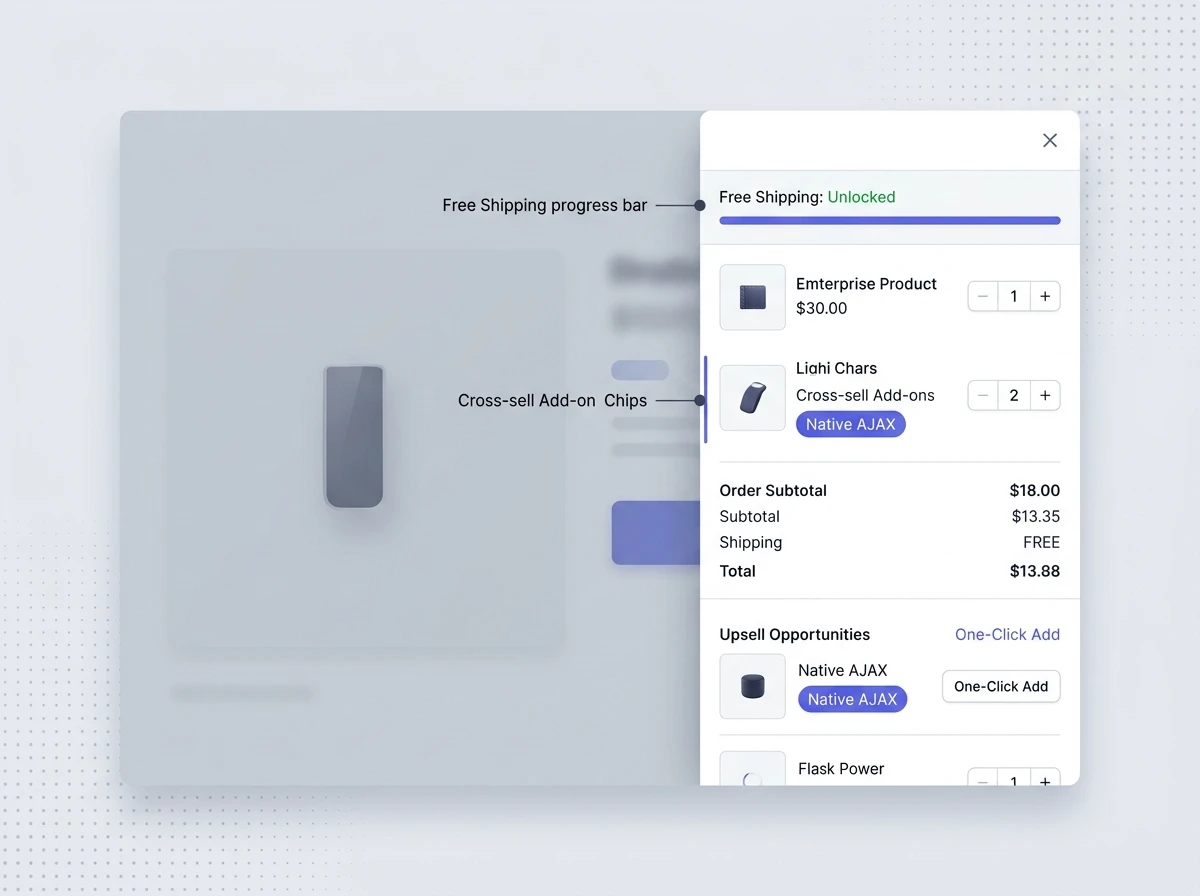Viewport: 1200px width, 896px height.
Task: Click the Unlocked status text
Action: [x=861, y=197]
